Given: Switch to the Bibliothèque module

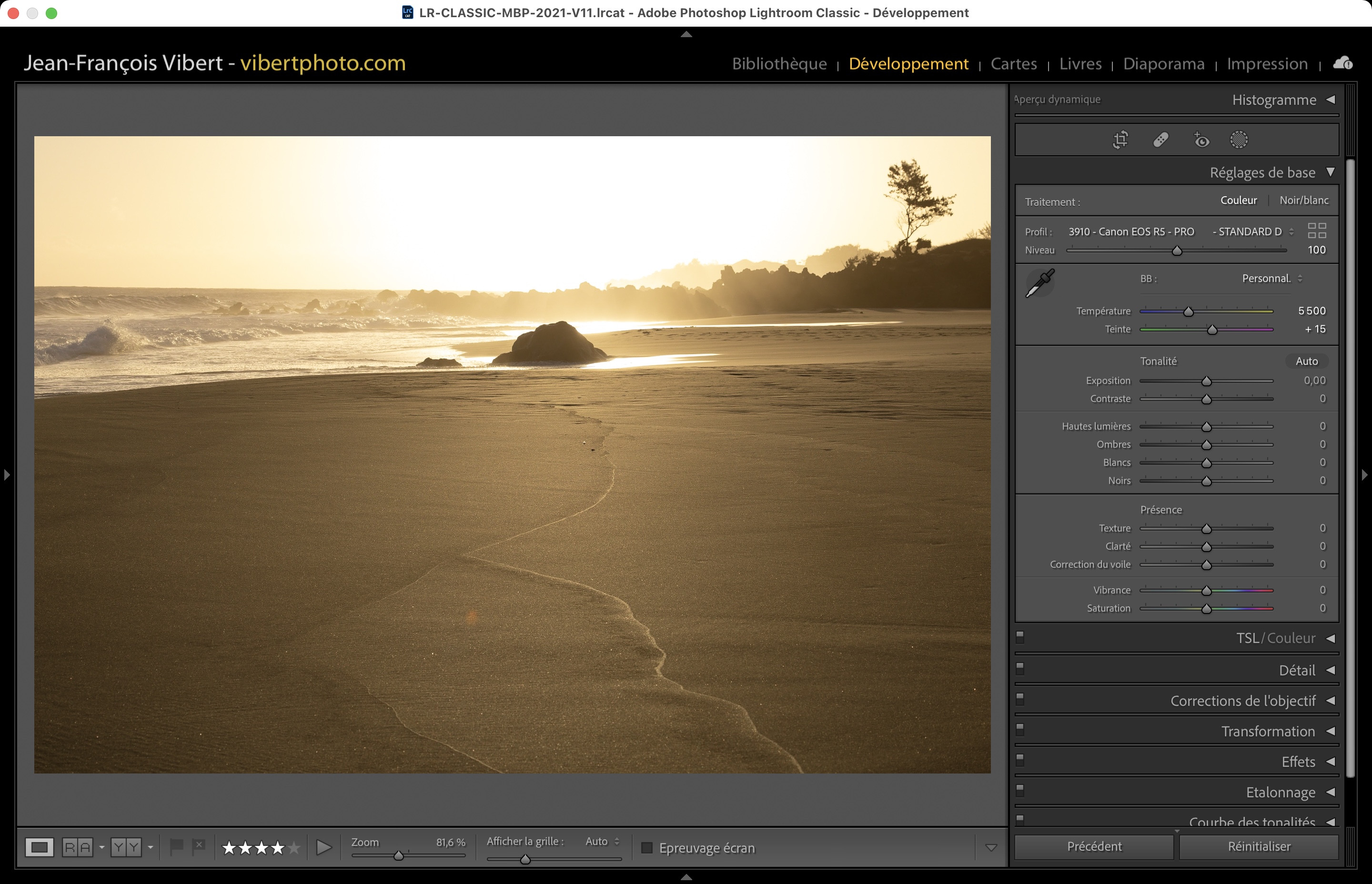Looking at the screenshot, I should 779,64.
